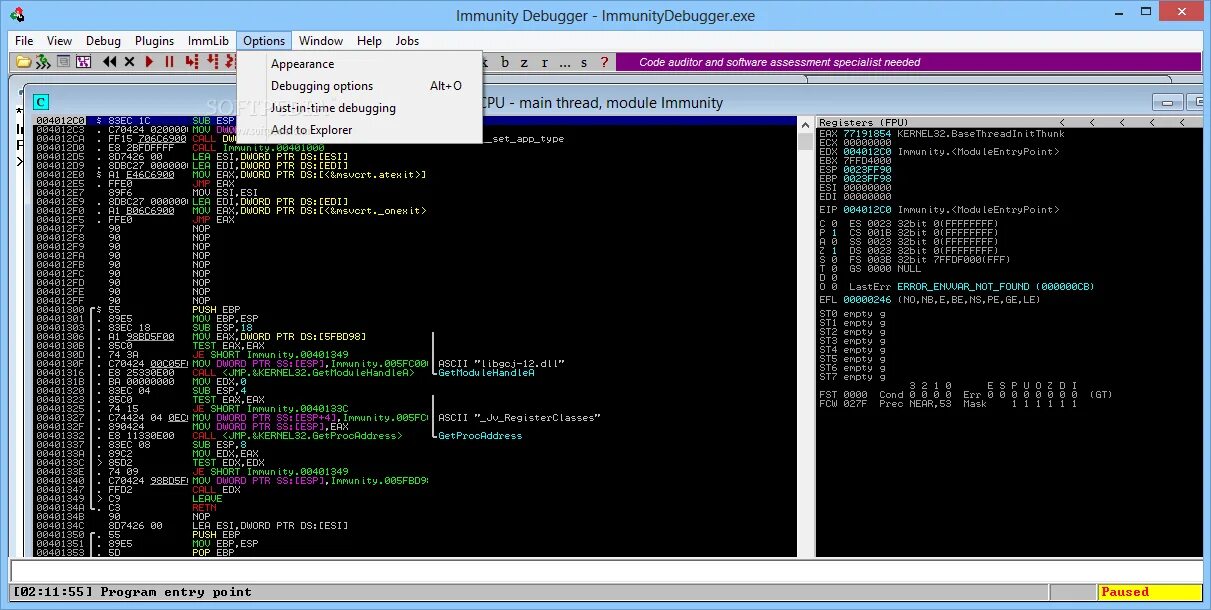Open the File menu
The height and width of the screenshot is (610, 1211).
click(24, 41)
